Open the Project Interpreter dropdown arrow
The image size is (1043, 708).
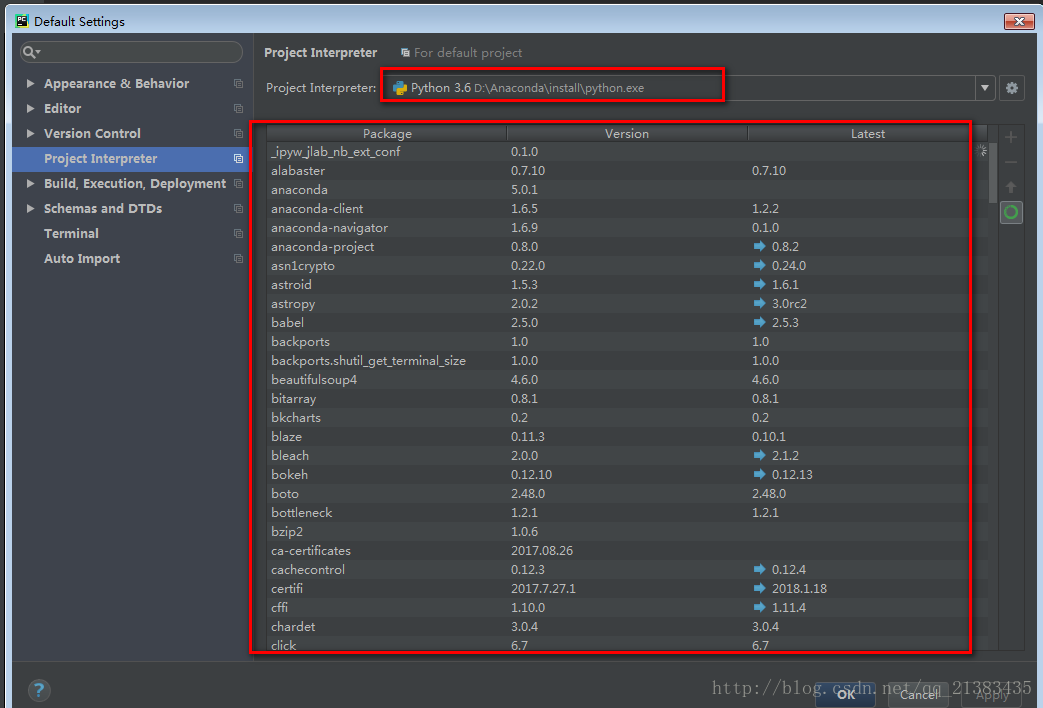984,88
